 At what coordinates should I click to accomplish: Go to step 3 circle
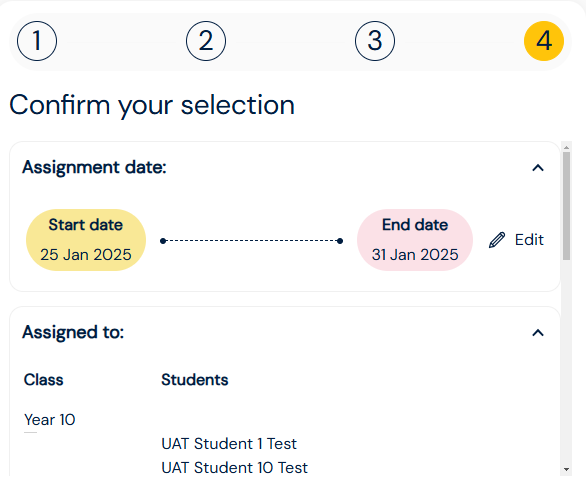pos(375,41)
